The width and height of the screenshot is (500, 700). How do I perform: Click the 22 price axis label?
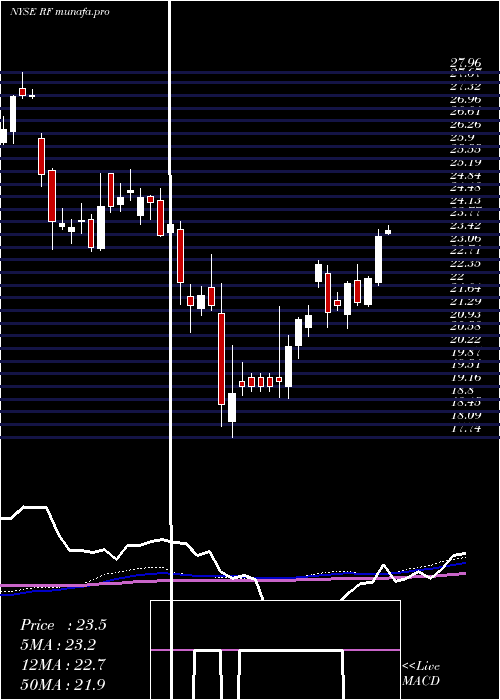pos(458,276)
